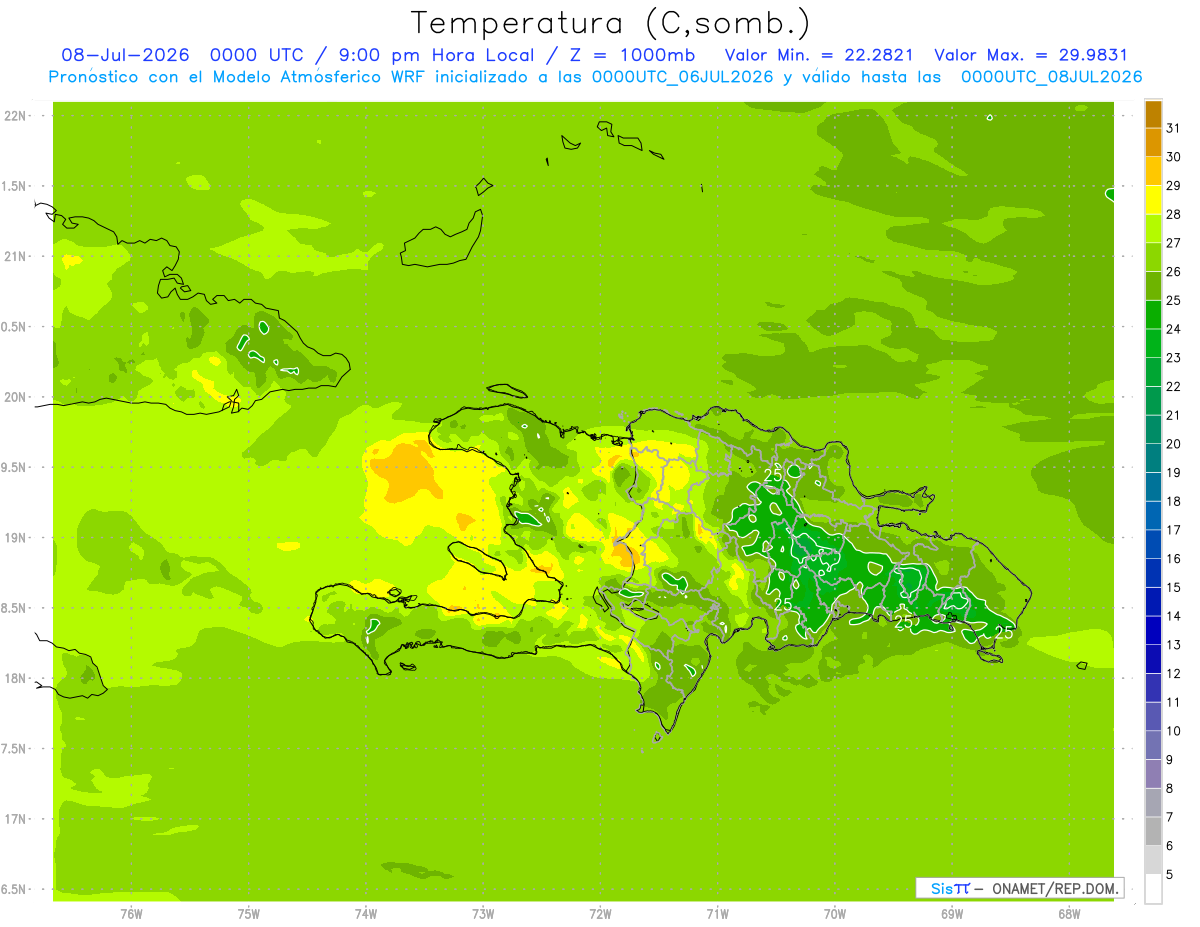Select 'Valor Min. = 22.2821' text
1200x927 pixels.
tap(818, 55)
